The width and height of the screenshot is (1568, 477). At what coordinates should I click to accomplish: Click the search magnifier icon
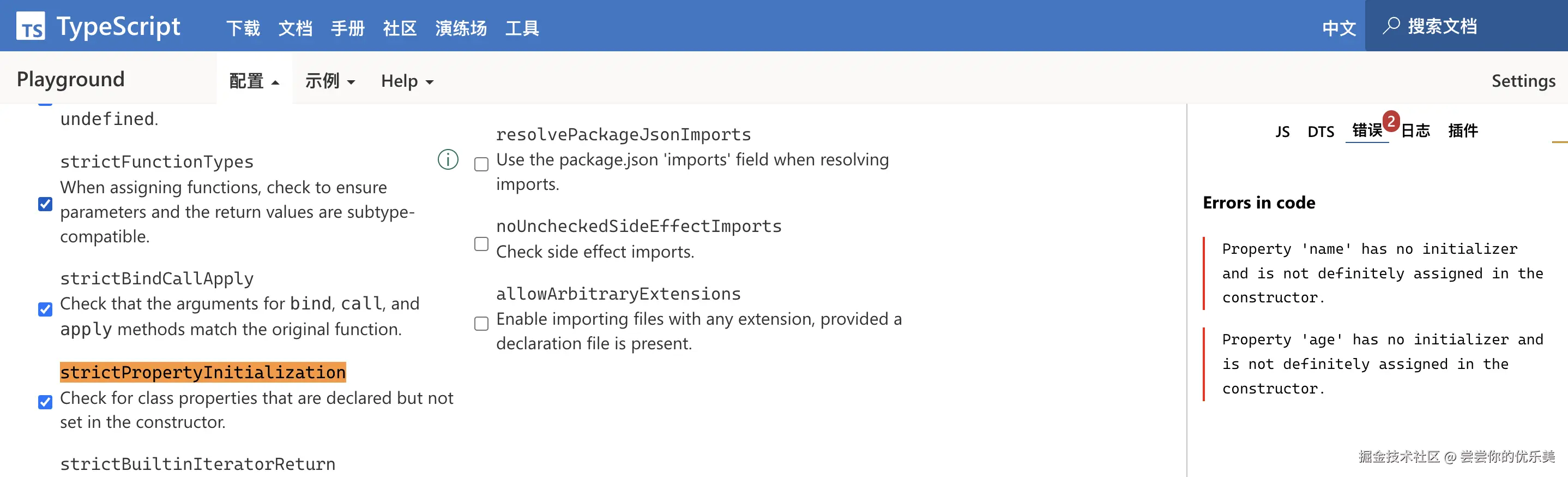click(1391, 26)
